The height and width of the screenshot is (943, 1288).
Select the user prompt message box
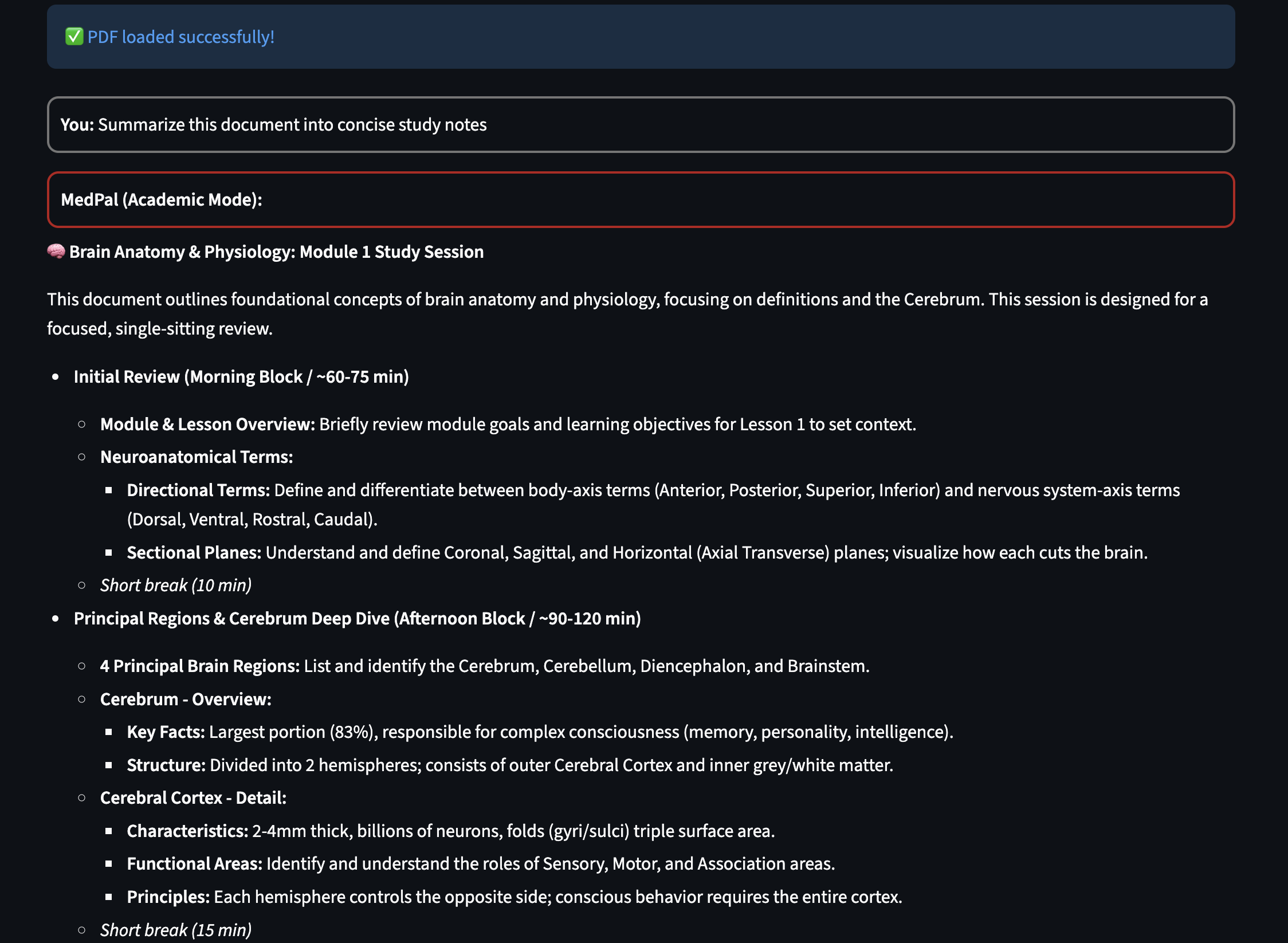click(x=641, y=124)
